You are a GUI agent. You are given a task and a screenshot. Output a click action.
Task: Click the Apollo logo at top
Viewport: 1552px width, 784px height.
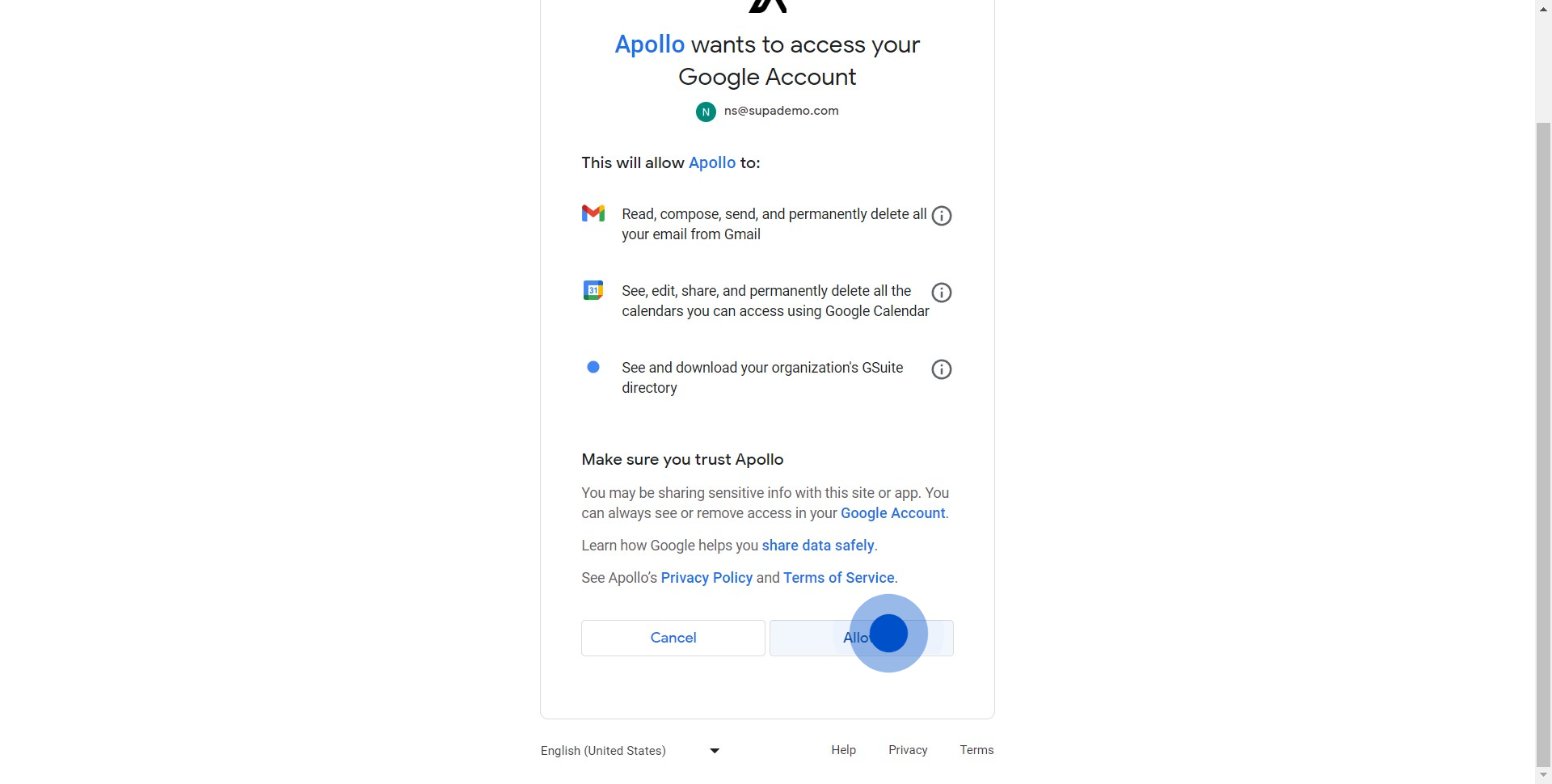(x=767, y=6)
